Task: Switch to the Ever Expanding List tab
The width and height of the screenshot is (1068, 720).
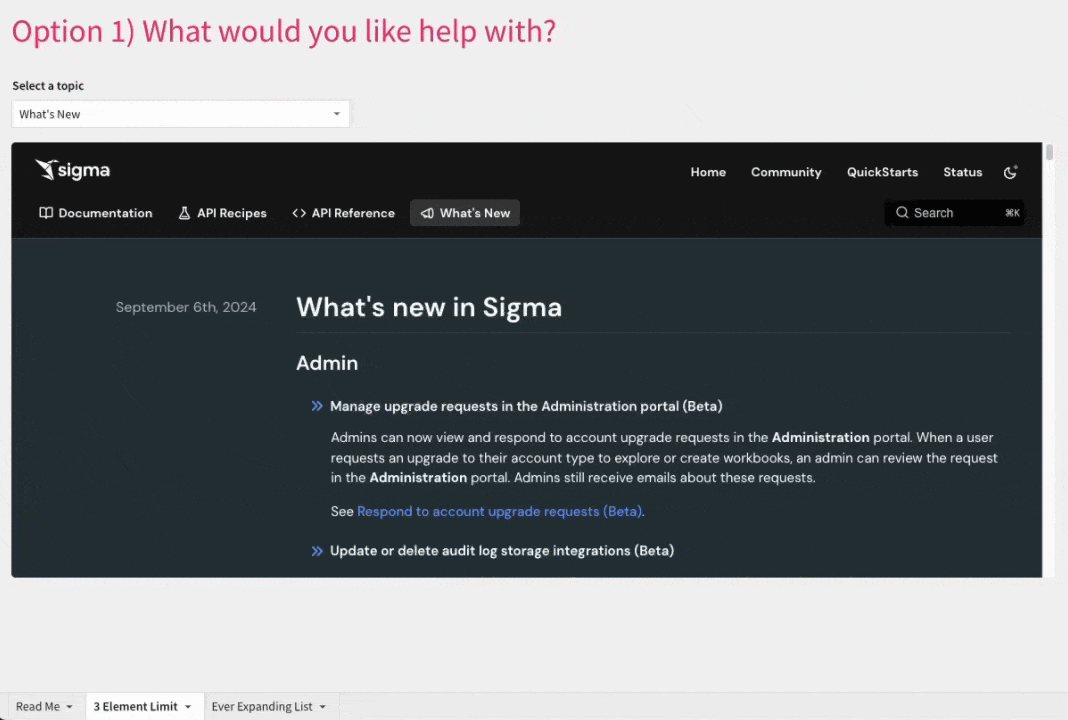Action: point(262,707)
